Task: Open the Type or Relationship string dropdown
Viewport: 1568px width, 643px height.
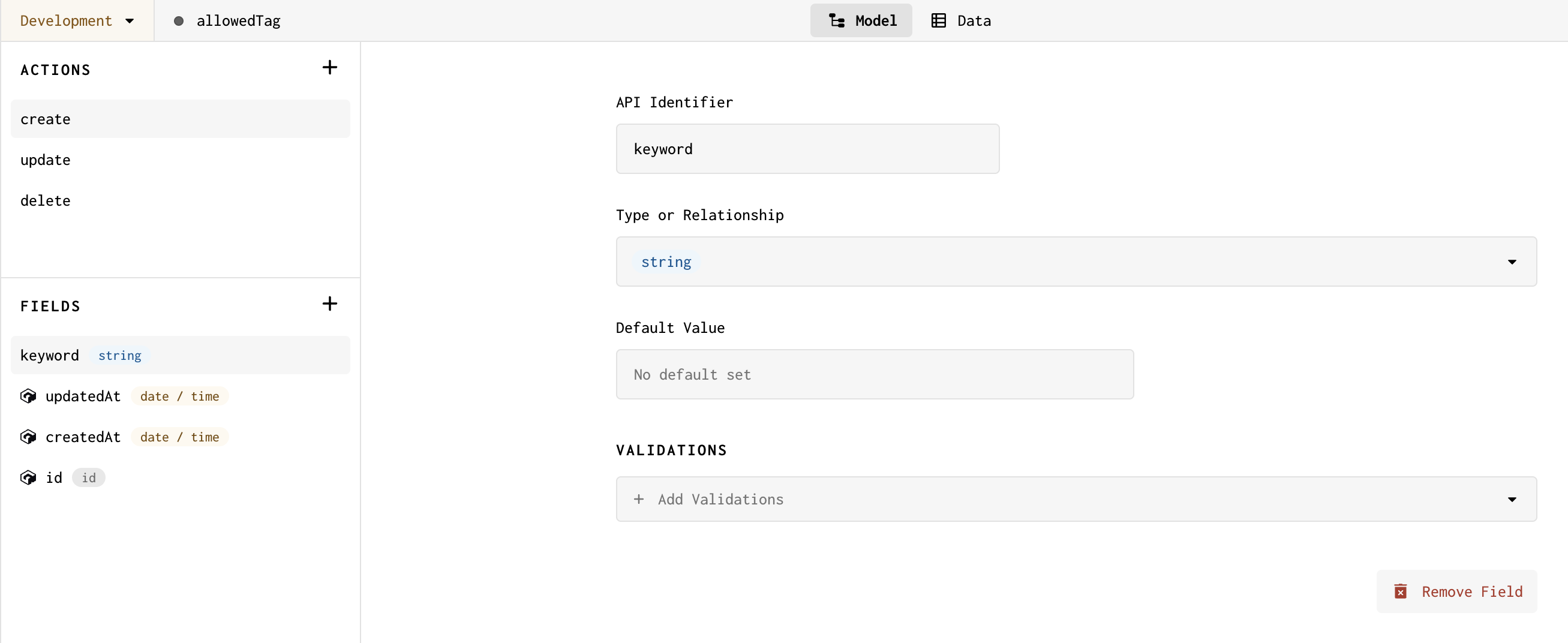Action: 1513,262
